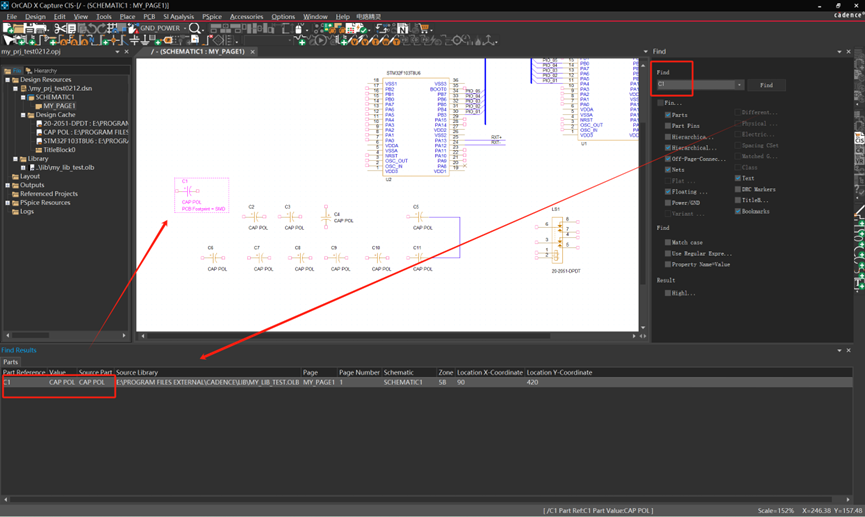This screenshot has width=865, height=517.
Task: Click the PSpice Run play icon
Action: click(x=321, y=41)
